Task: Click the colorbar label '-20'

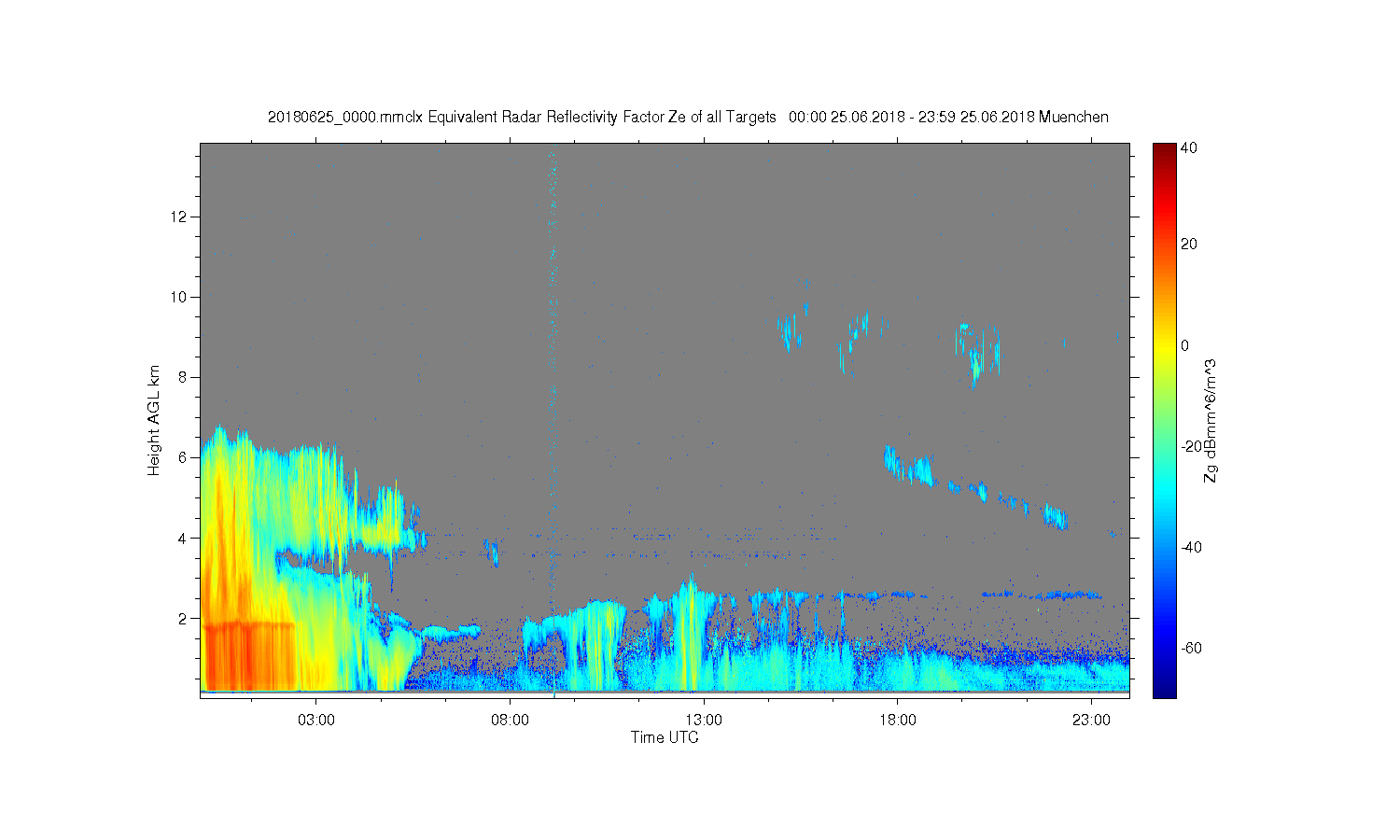Action: [1191, 446]
